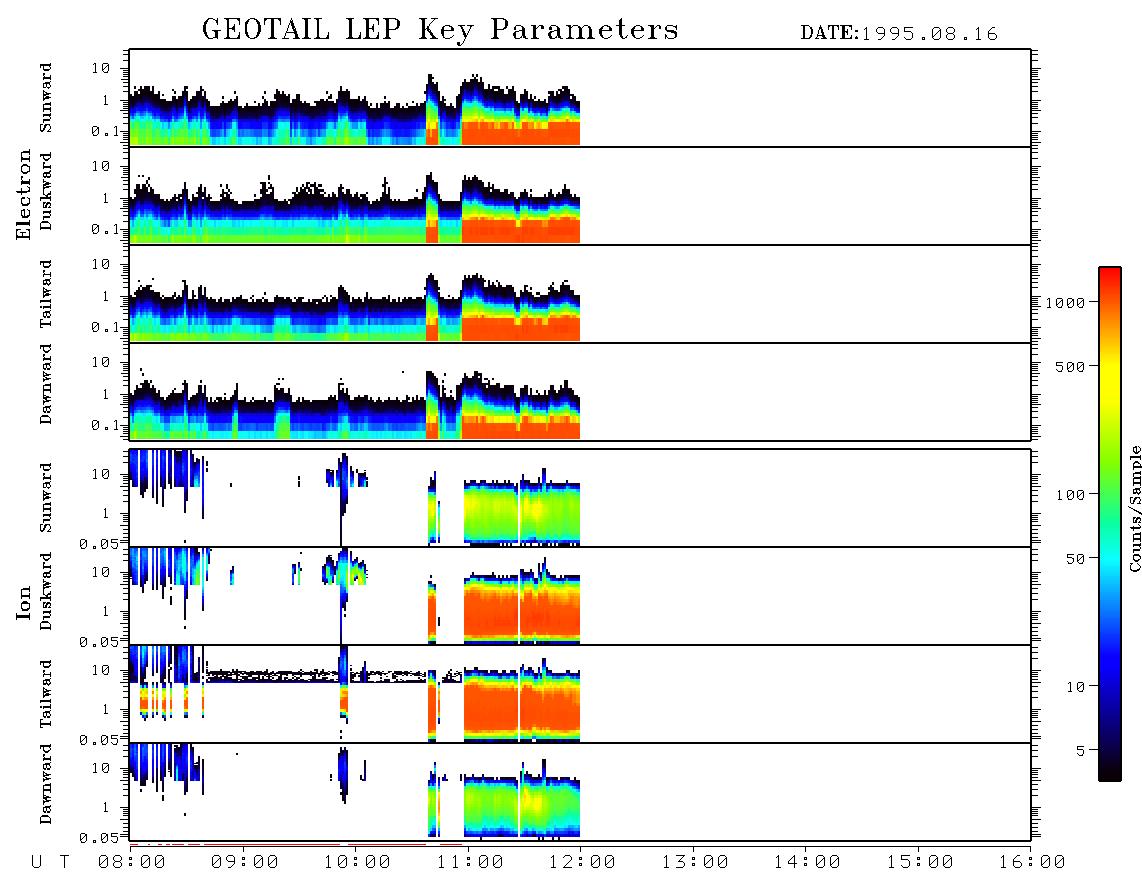Click the "1000" colorbar tick label

[1065, 303]
